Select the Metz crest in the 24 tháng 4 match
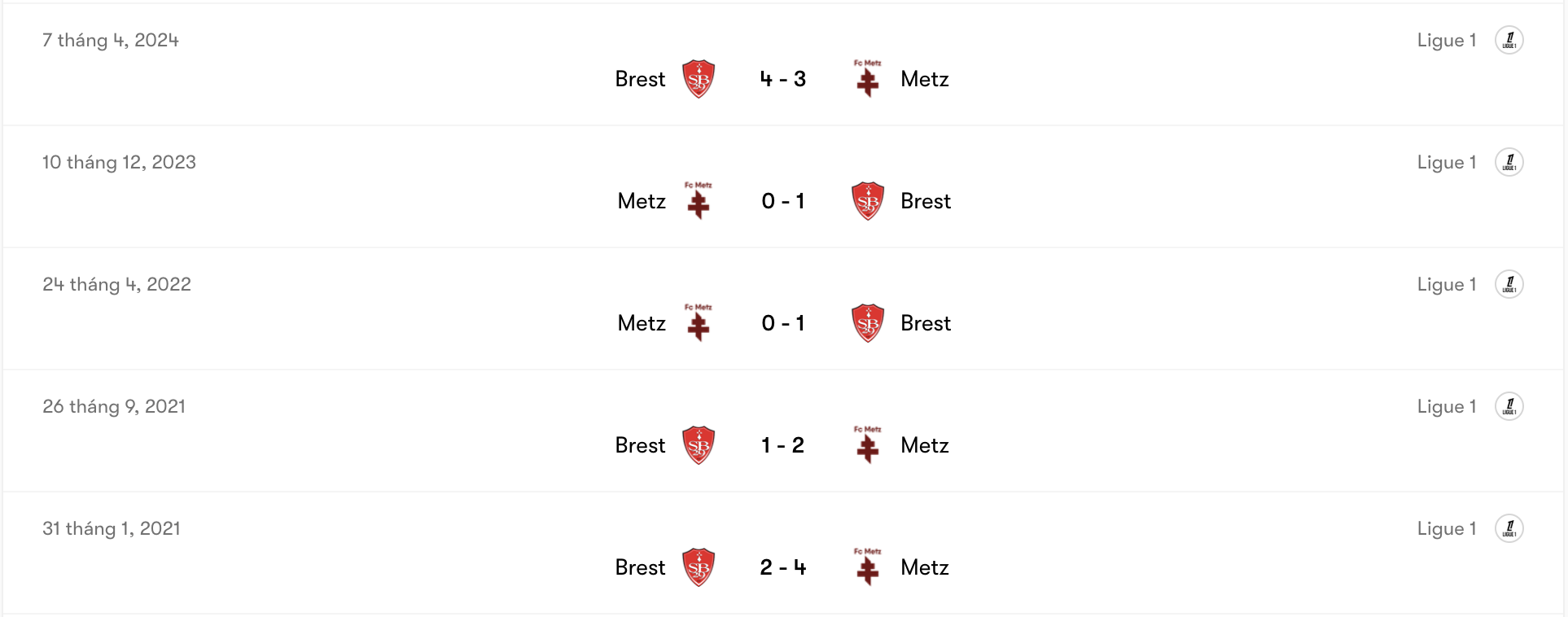The height and width of the screenshot is (617, 1568). pos(699,322)
